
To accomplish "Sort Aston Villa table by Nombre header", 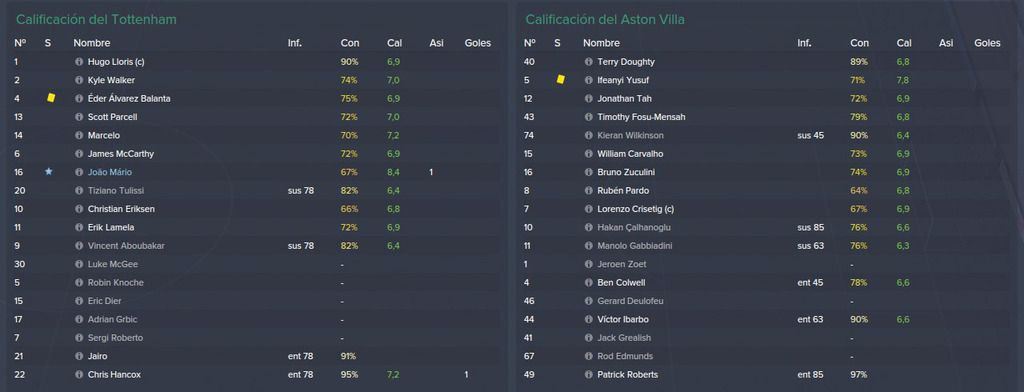I will coord(601,43).
